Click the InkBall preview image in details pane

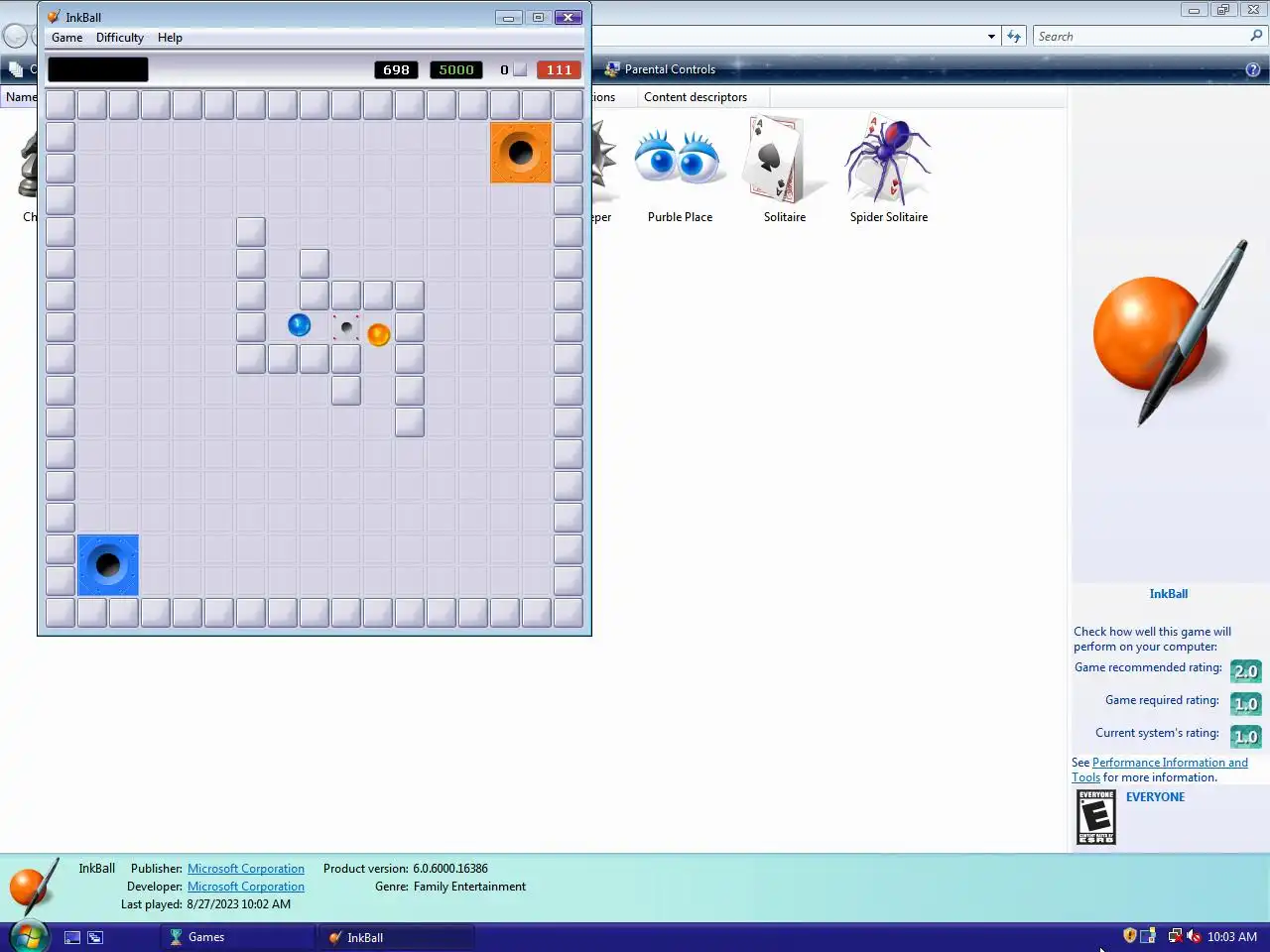pyautogui.click(x=1169, y=332)
